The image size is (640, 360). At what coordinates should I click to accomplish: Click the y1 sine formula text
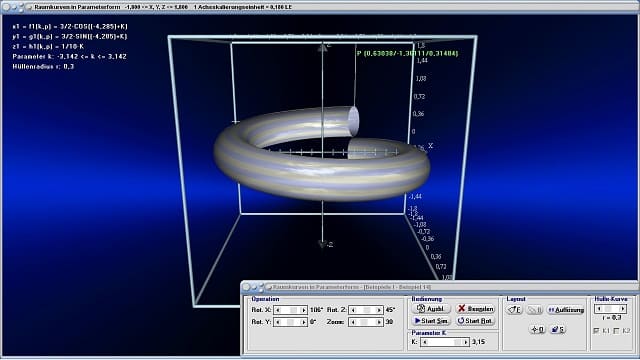coord(70,36)
